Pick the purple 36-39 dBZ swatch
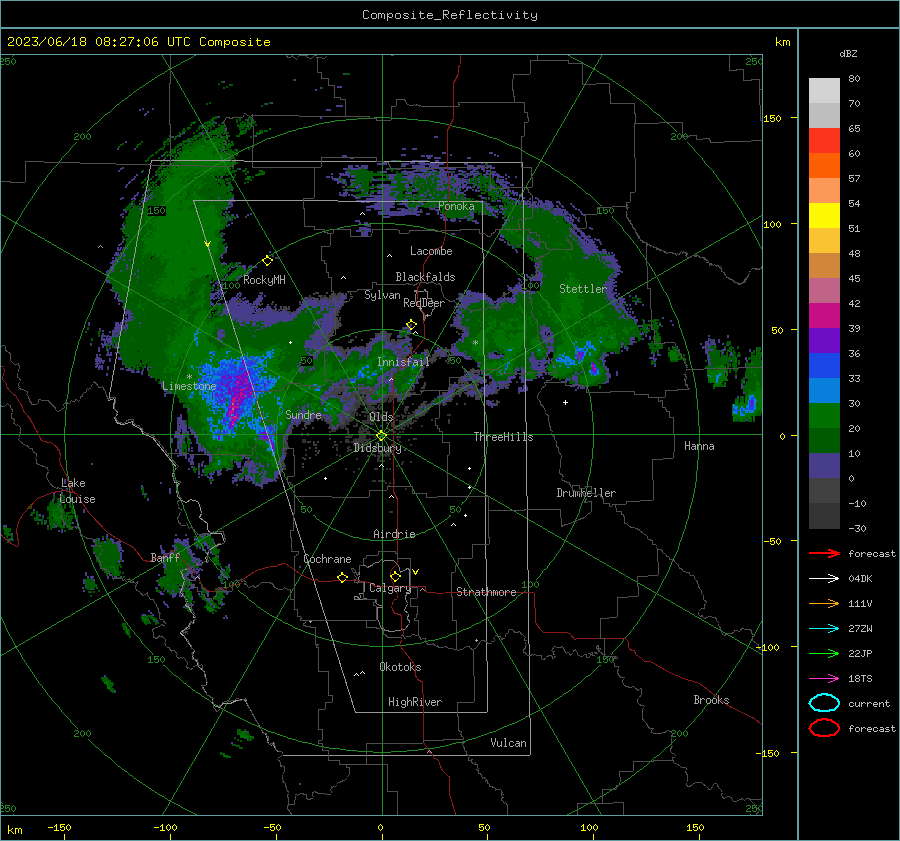 pos(824,340)
